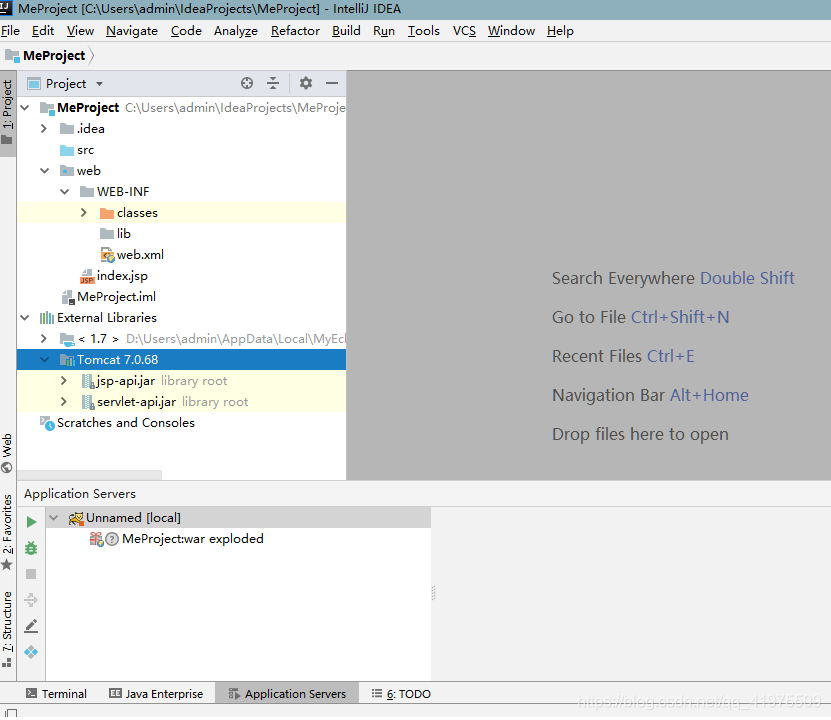
Task: Collapse the web folder
Action: pyautogui.click(x=45, y=171)
